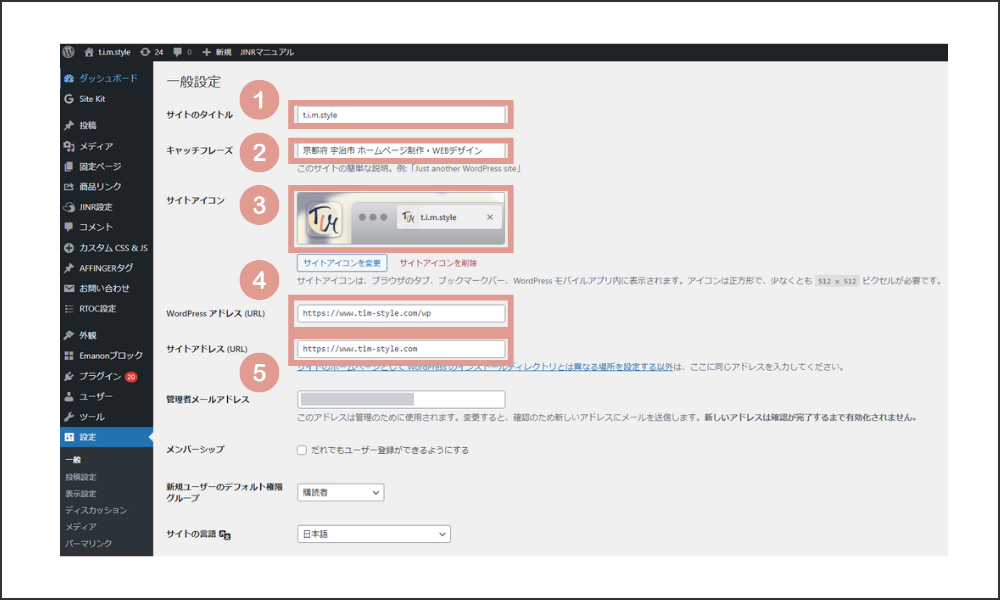Viewport: 1000px width, 600px height.
Task: Click the 固定ページ pages icon
Action: point(69,166)
